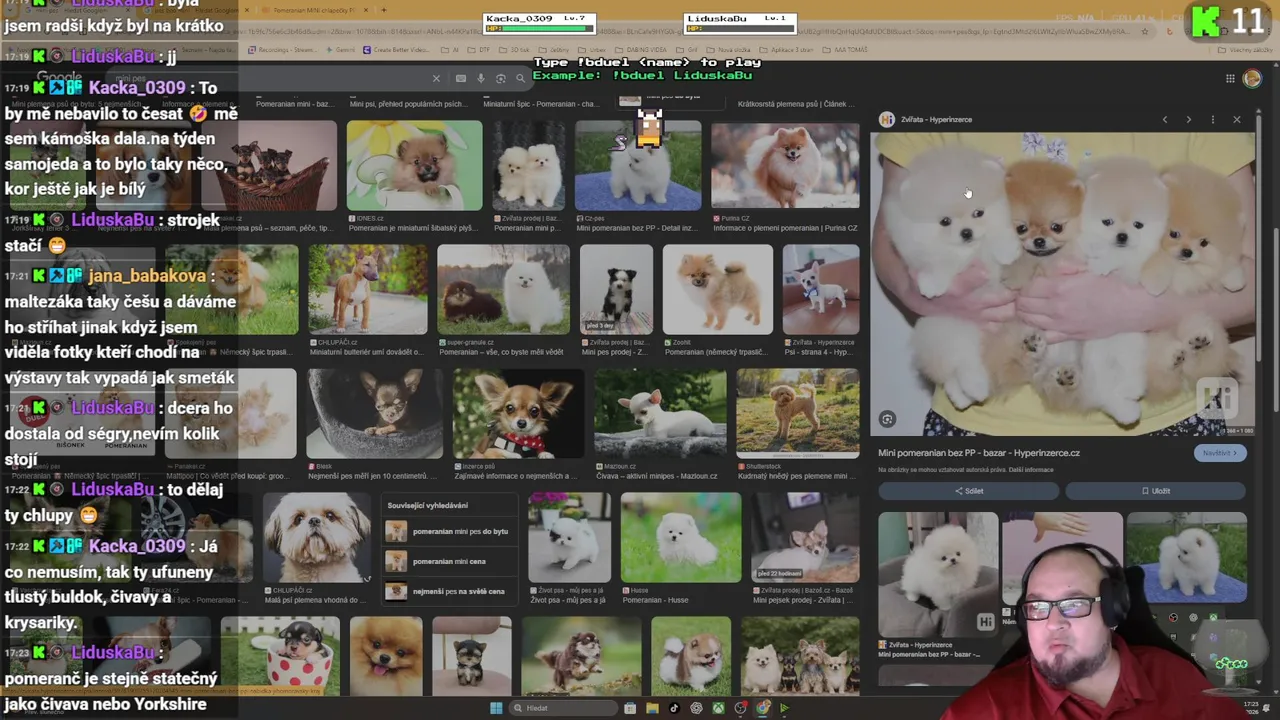Clear the Google search box text
The image size is (1280, 720).
point(436,78)
